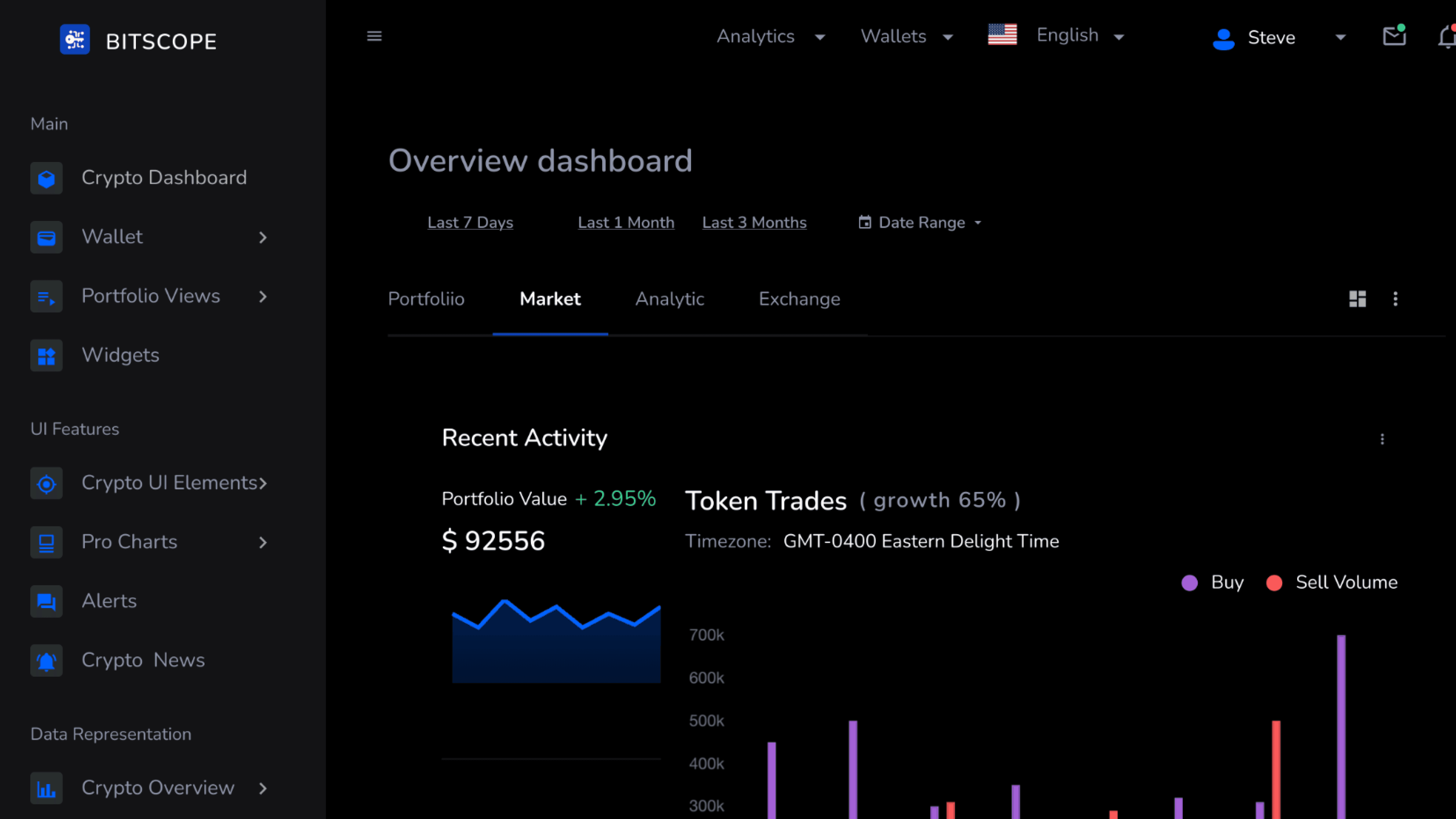
Task: Click the Wallet sidebar icon
Action: pos(46,237)
